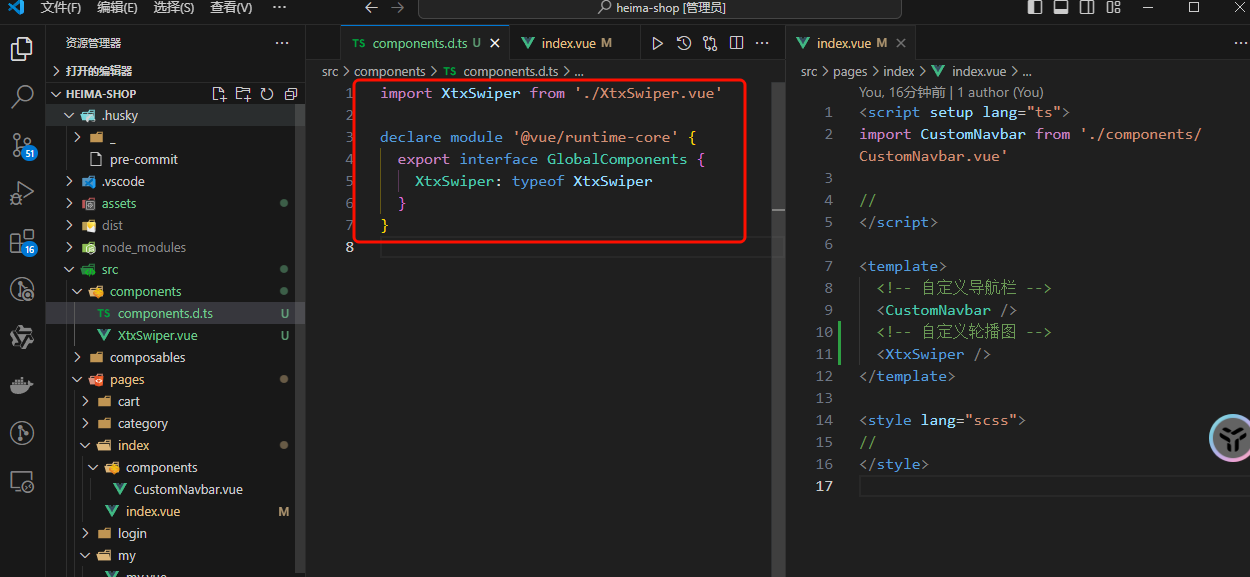This screenshot has width=1250, height=577.
Task: Open overflow ellipsis in menu bar
Action: pos(280,8)
